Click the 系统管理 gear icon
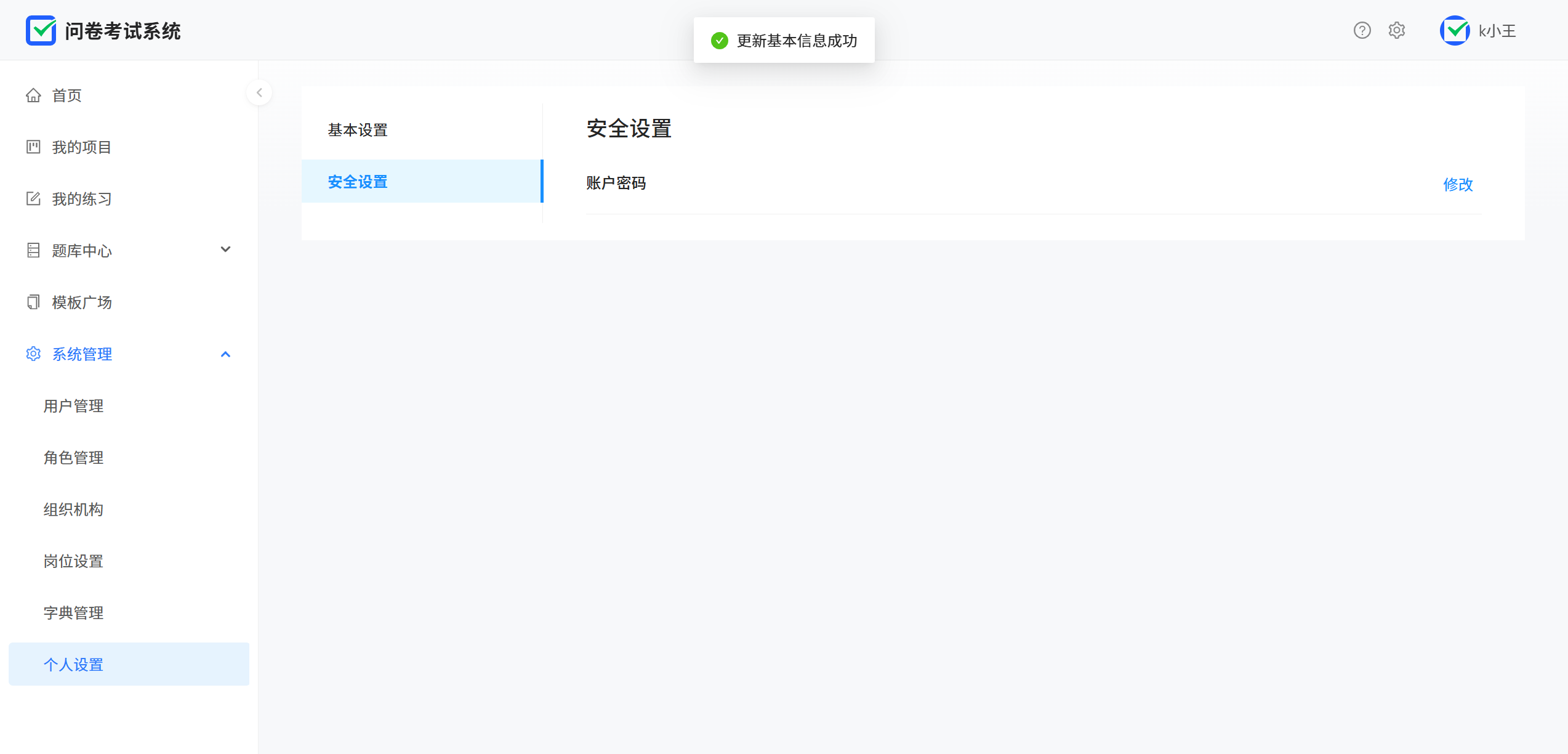Viewport: 1568px width, 754px height. pos(33,354)
